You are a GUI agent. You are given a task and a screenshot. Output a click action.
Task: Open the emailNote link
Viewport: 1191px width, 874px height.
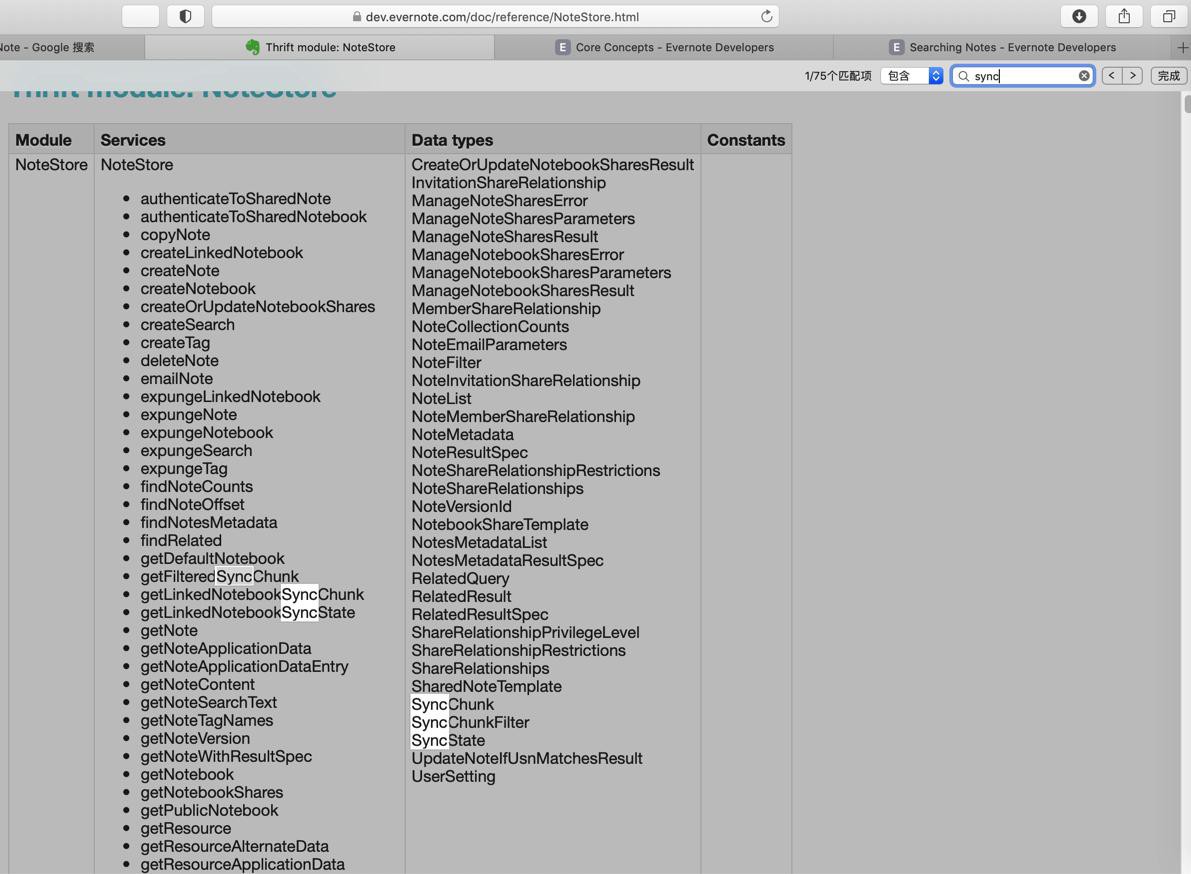tap(176, 379)
